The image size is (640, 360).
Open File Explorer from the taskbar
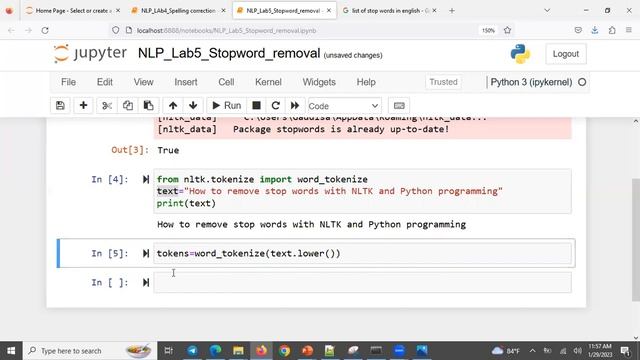click(x=238, y=351)
